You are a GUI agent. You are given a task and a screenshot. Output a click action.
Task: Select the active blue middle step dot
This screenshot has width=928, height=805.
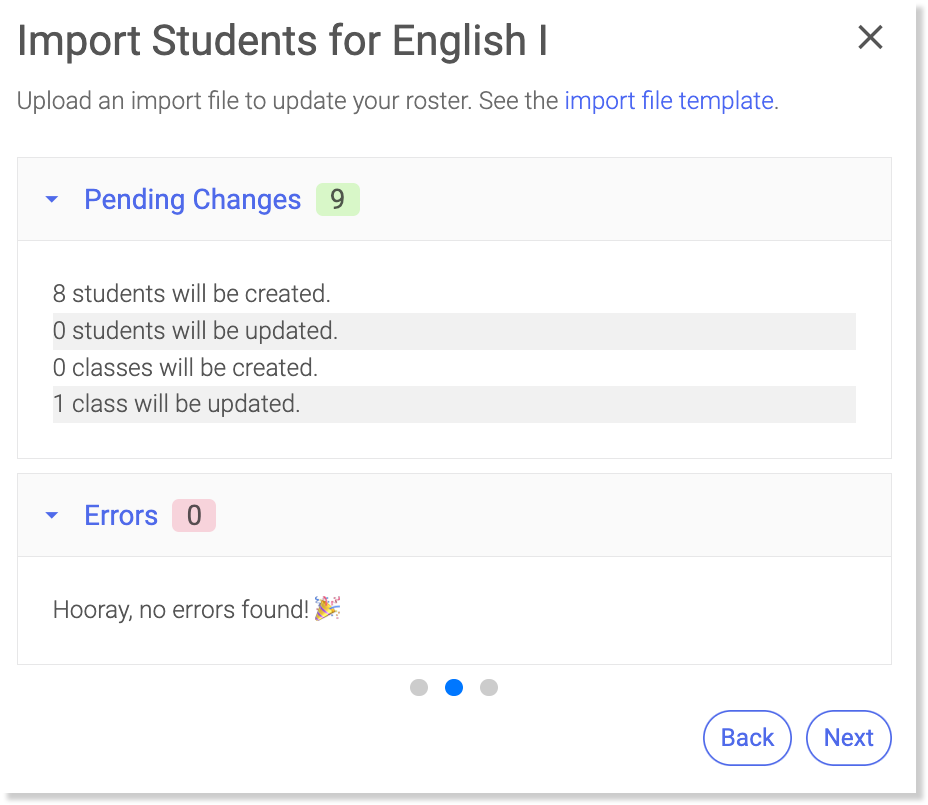(x=454, y=687)
